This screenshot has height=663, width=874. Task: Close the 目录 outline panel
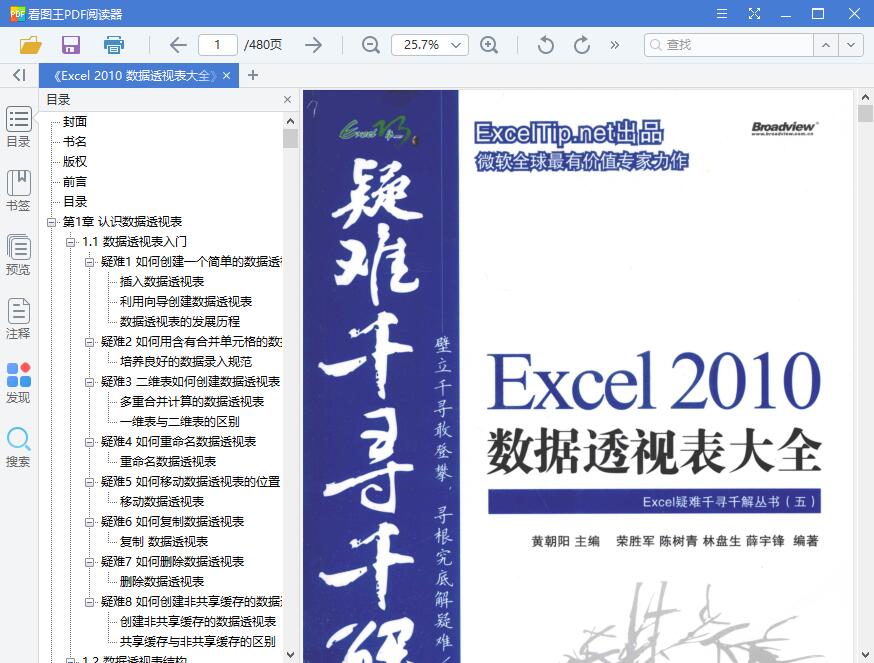(287, 100)
